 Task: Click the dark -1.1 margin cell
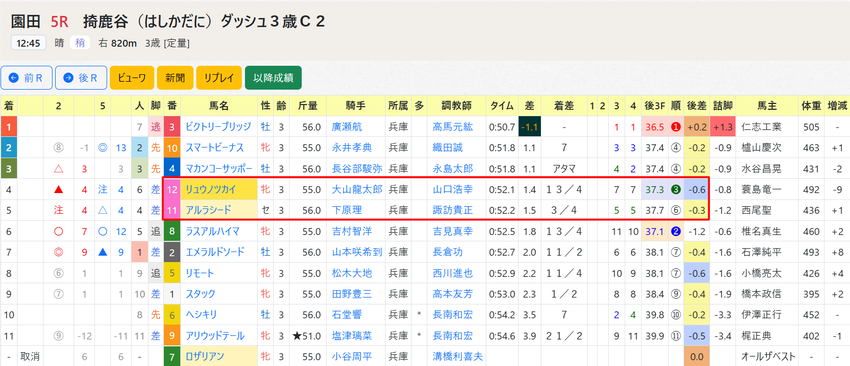click(529, 127)
